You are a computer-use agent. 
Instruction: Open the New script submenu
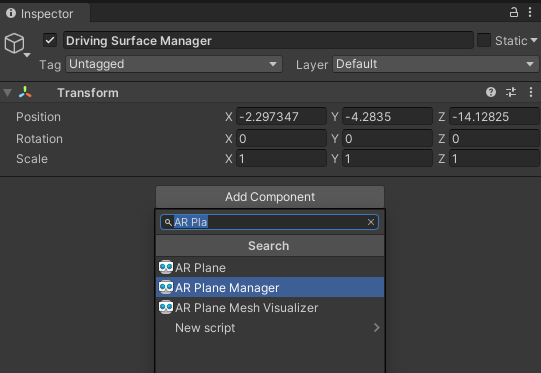pyautogui.click(x=270, y=327)
